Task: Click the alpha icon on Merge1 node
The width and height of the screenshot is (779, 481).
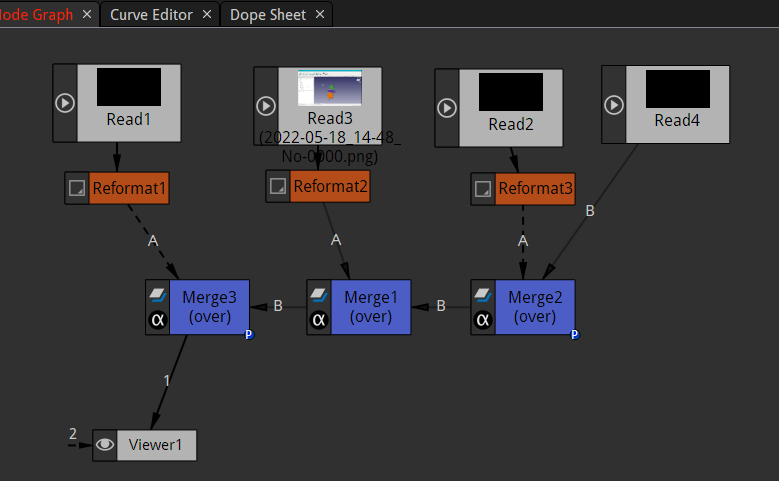Action: [x=319, y=321]
